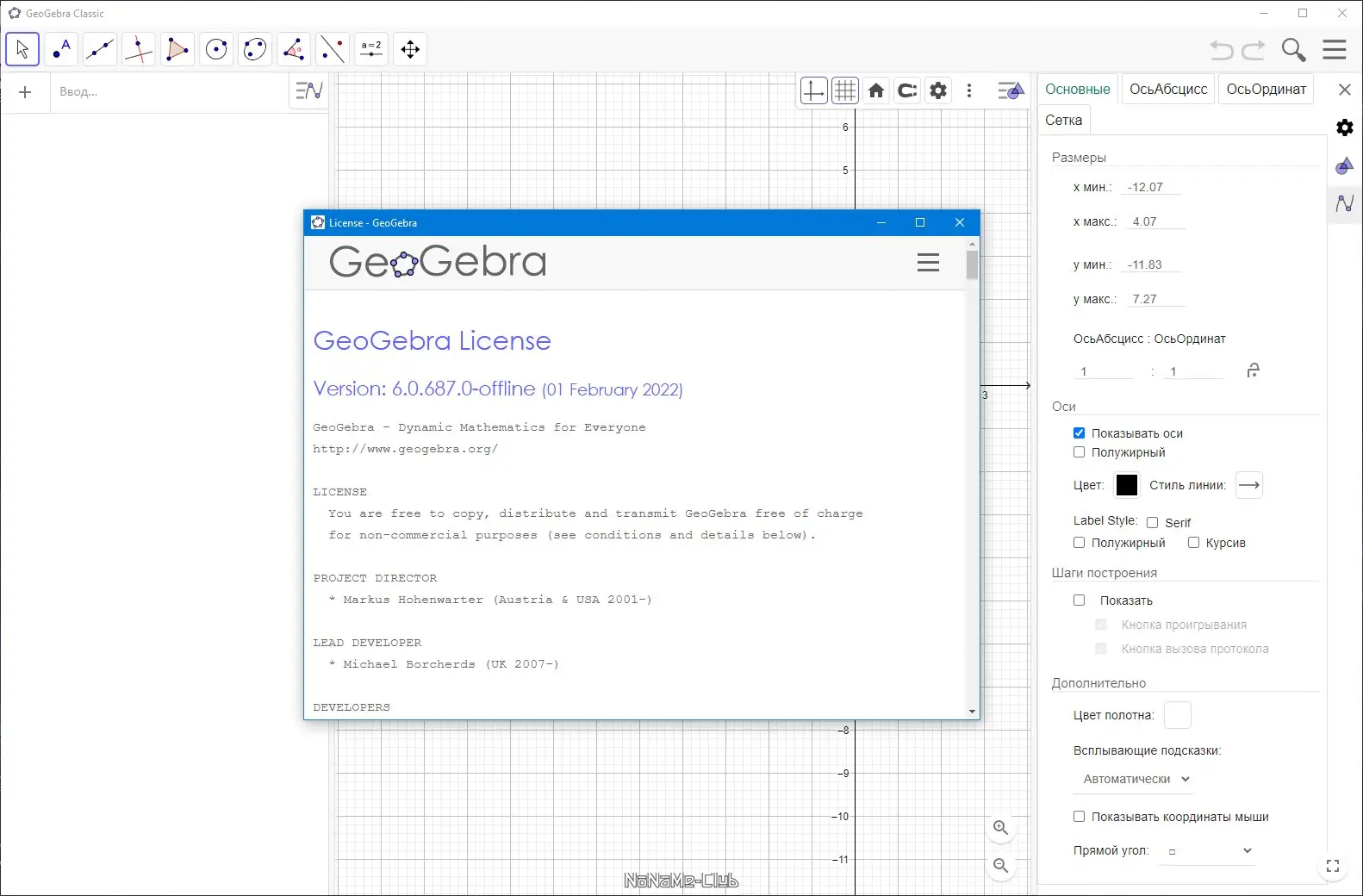Click the x мин value field
The image size is (1363, 896).
tap(1150, 187)
